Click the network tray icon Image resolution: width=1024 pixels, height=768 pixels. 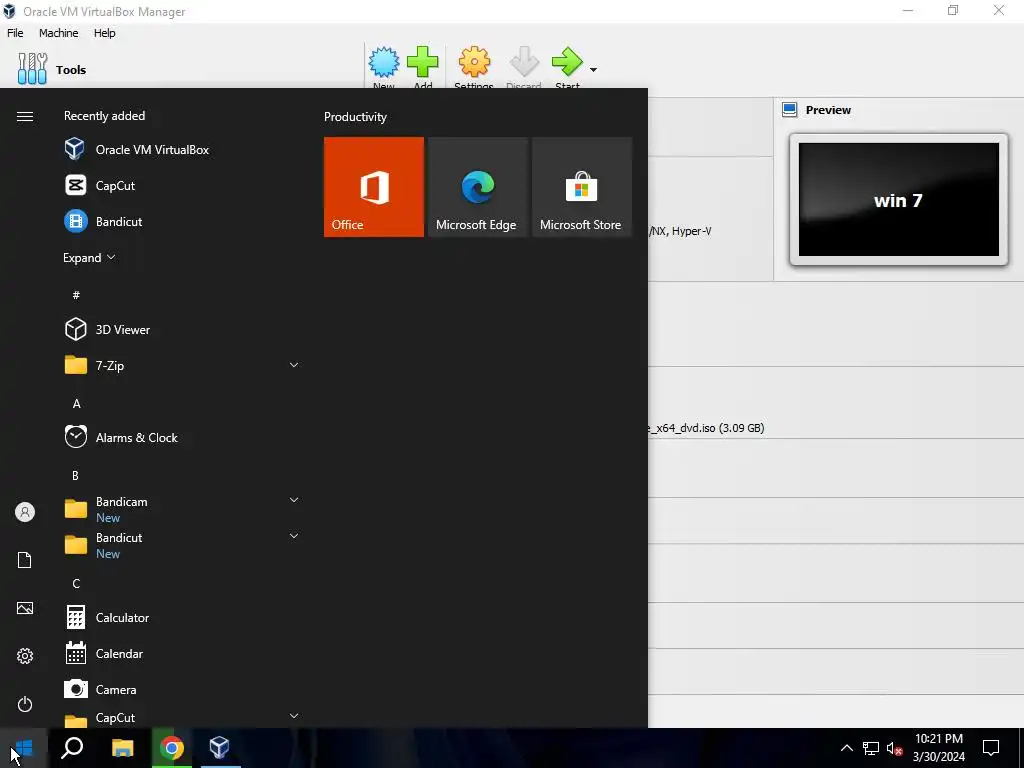[871, 748]
